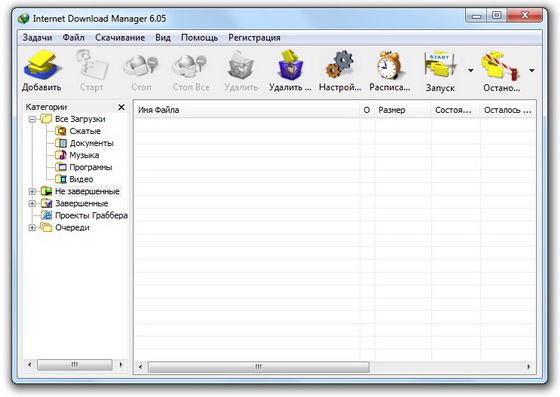This screenshot has height=397, width=560.
Task: Click right arrow of download list scrollbar
Action: [x=529, y=367]
